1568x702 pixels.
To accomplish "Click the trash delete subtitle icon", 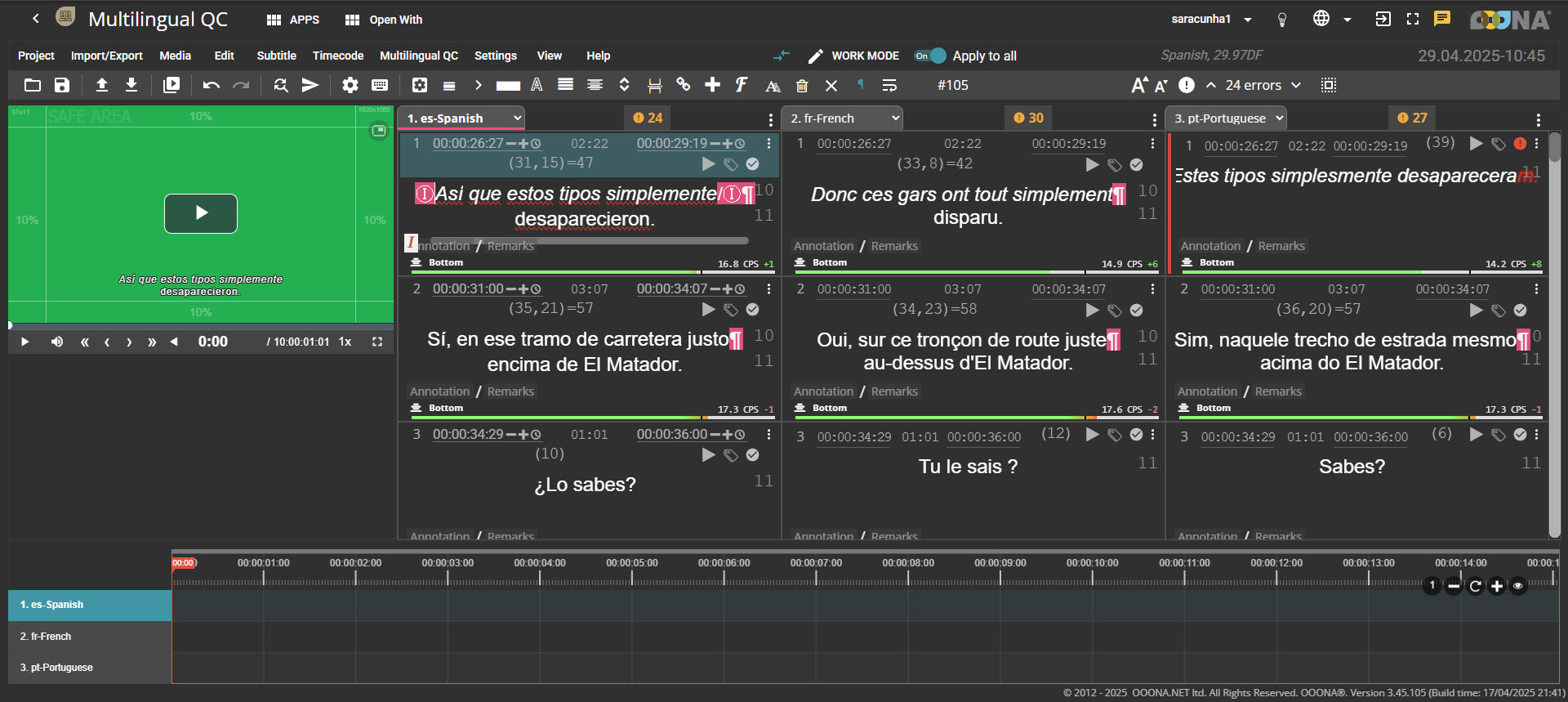I will (x=802, y=86).
